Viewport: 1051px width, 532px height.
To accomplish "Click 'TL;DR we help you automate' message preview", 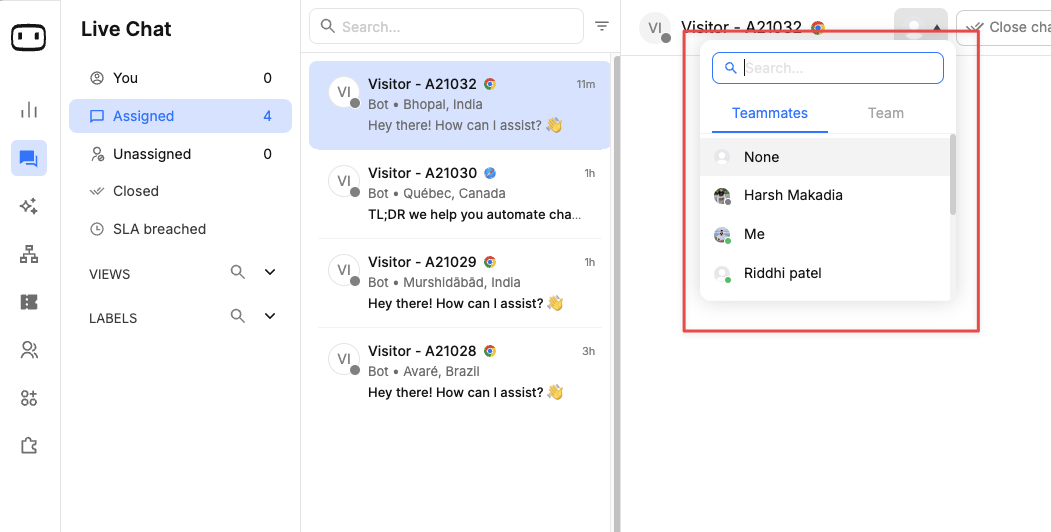I will 475,215.
